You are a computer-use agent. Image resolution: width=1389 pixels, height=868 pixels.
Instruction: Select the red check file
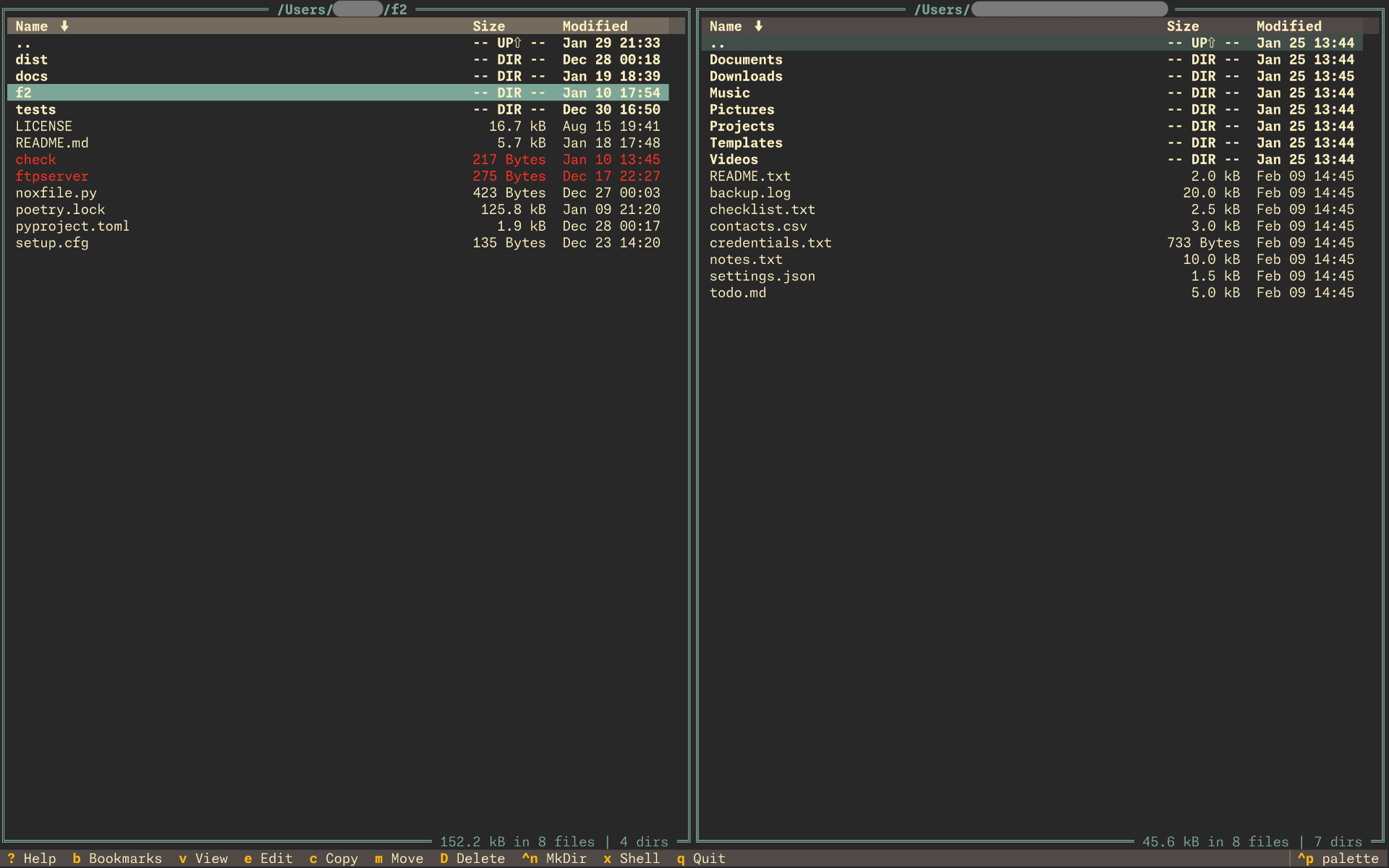338,159
